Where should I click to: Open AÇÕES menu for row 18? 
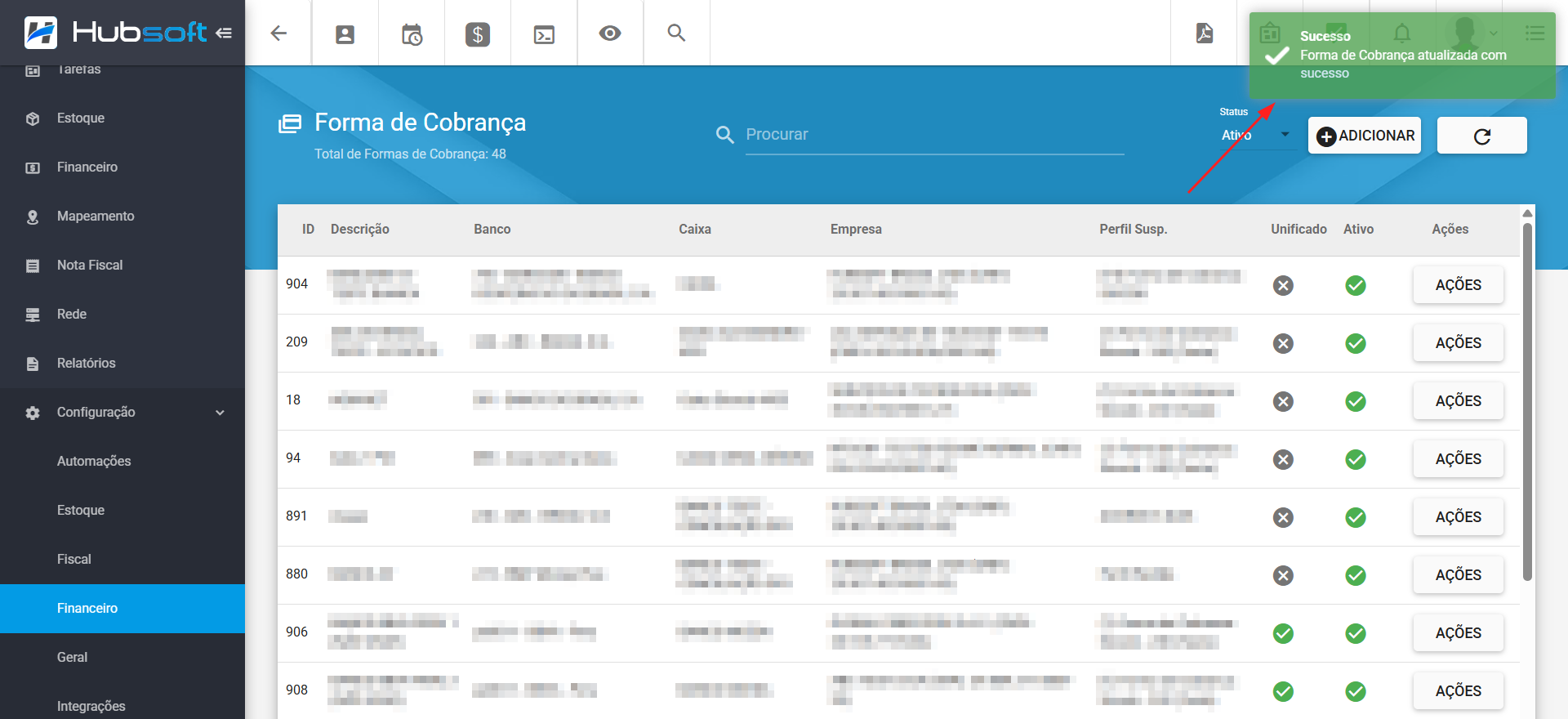point(1458,401)
